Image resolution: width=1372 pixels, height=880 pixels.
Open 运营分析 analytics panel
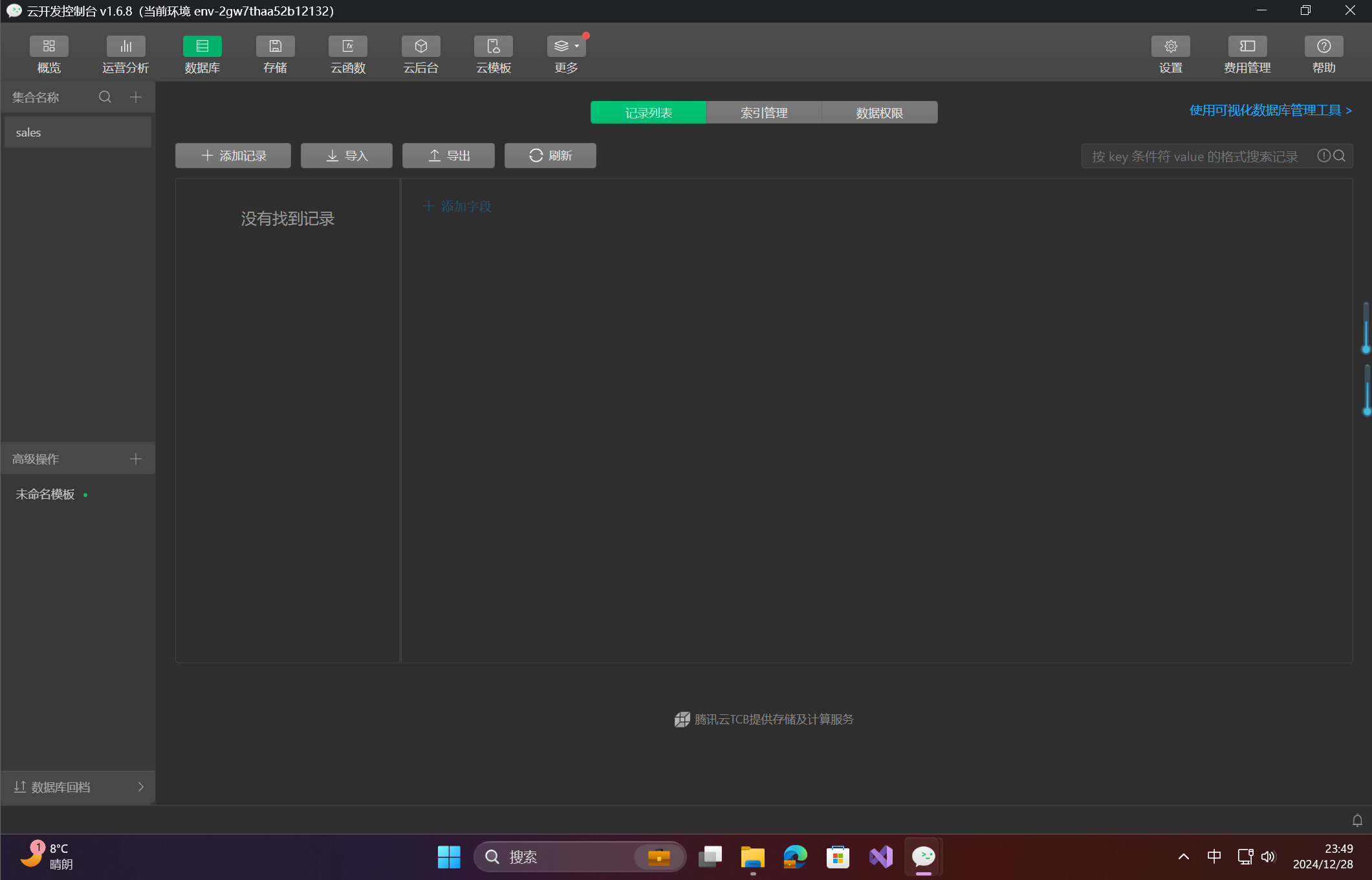(125, 47)
